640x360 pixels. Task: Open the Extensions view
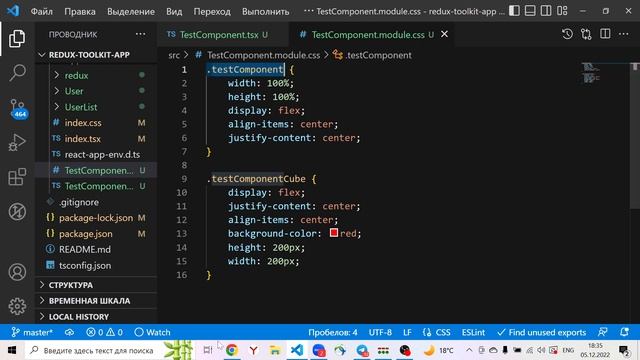click(x=17, y=177)
